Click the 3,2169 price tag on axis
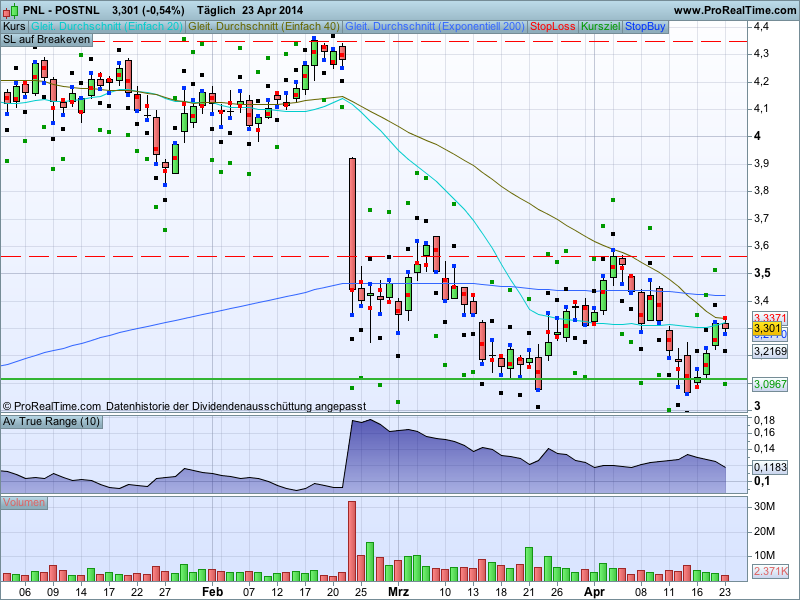Viewport: 800px width, 600px height. coord(770,352)
